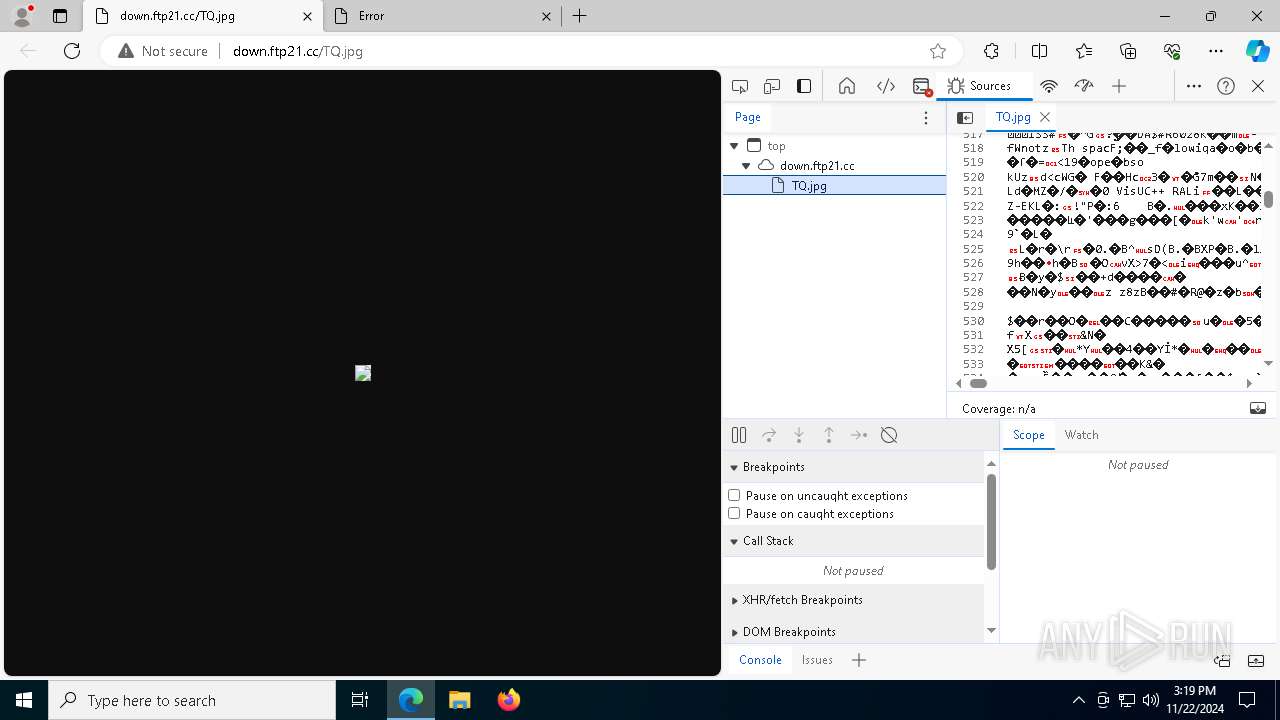This screenshot has height=720, width=1280.
Task: Enable Pause on uncaught exceptions
Action: [734, 495]
